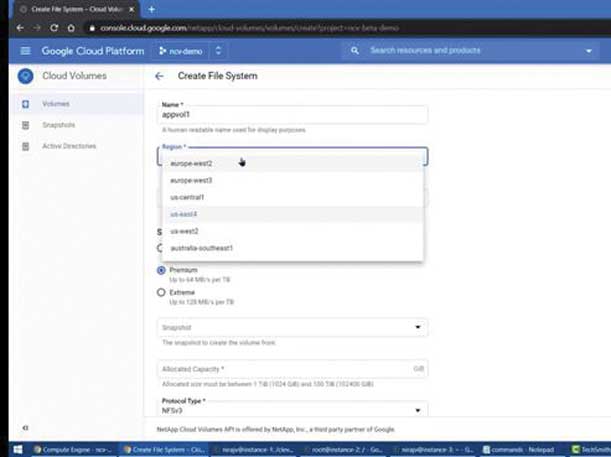Open Active Directories in the left sidebar
611x457 pixels.
click(69, 146)
